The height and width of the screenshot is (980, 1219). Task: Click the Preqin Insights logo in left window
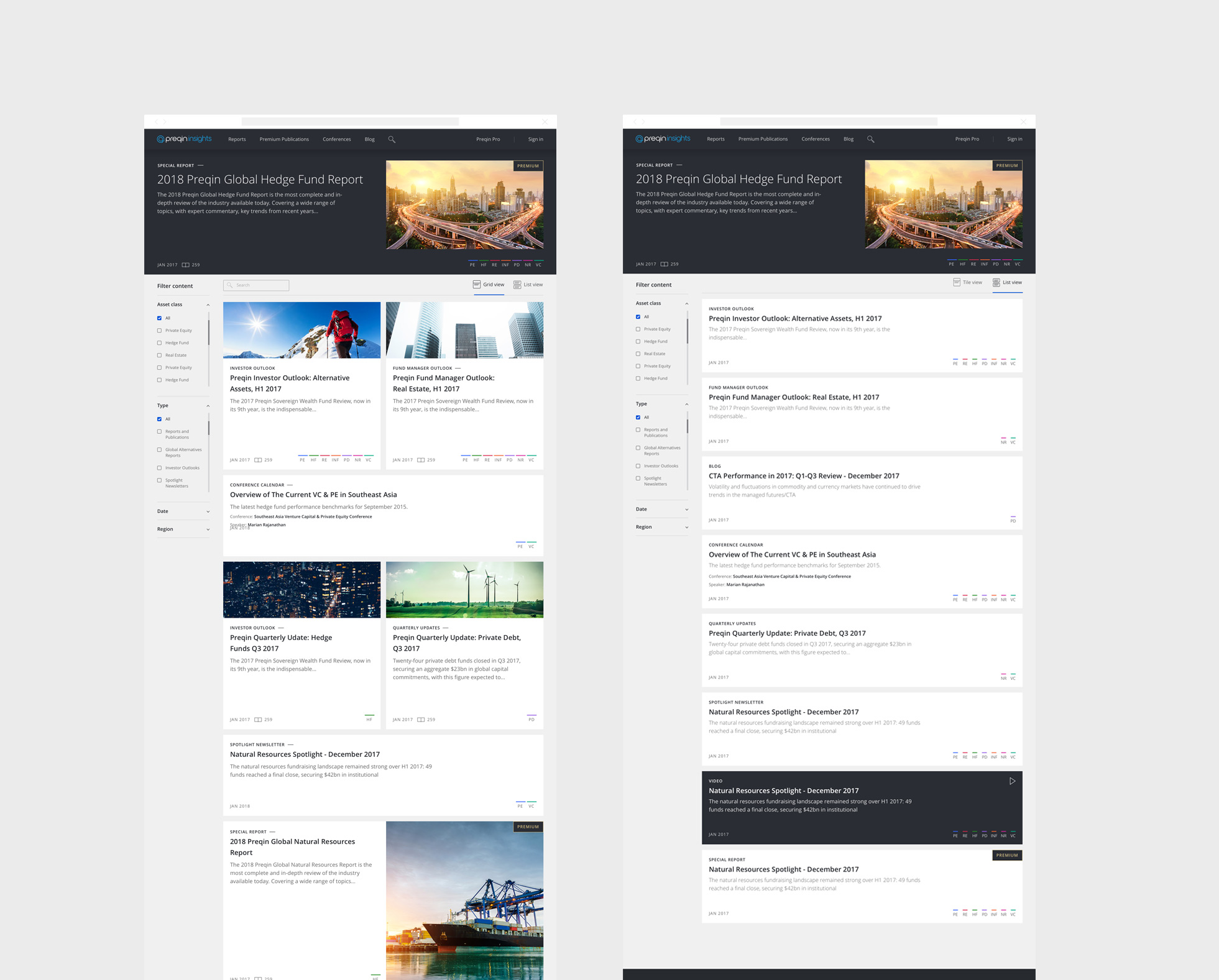[x=184, y=139]
